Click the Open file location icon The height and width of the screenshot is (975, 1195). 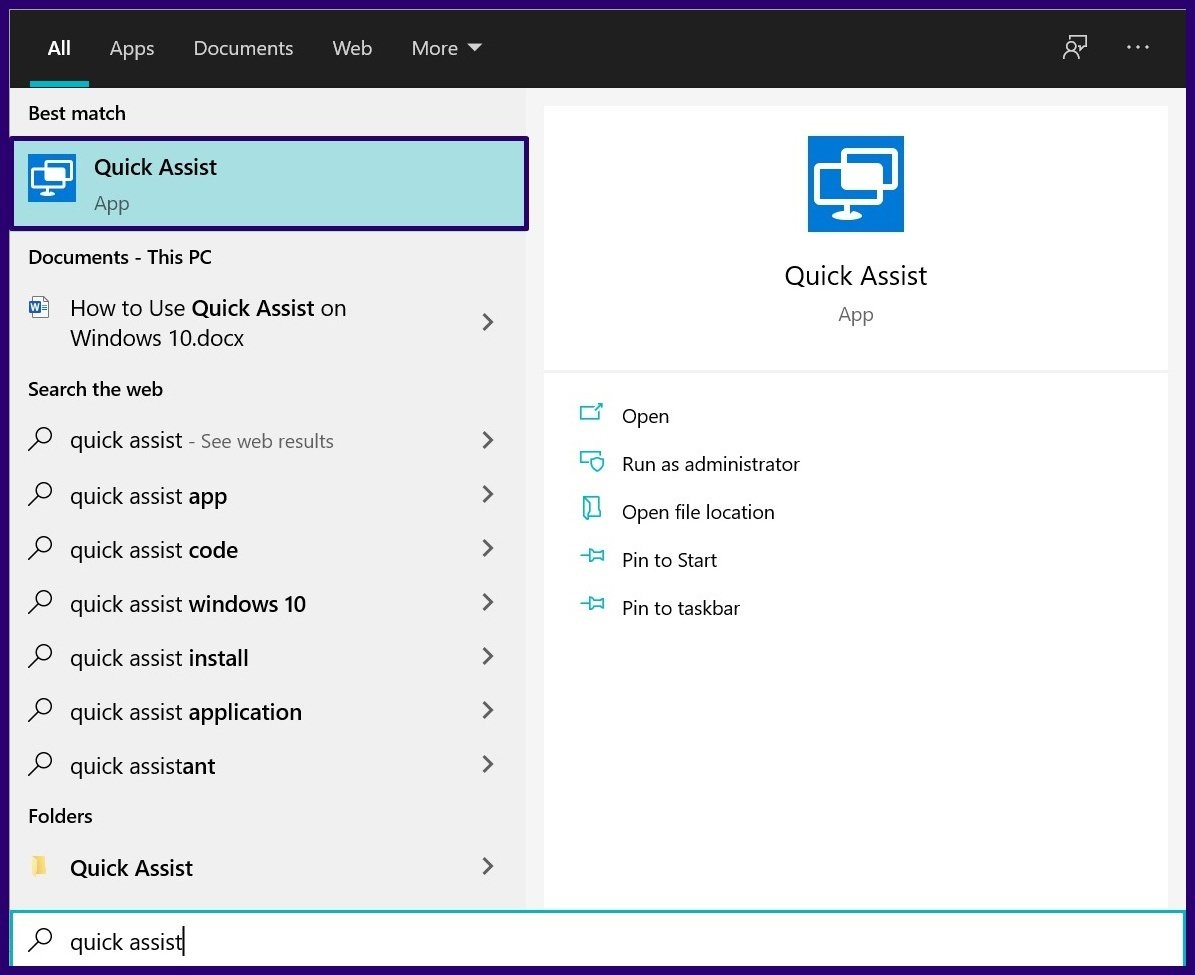[x=592, y=510]
